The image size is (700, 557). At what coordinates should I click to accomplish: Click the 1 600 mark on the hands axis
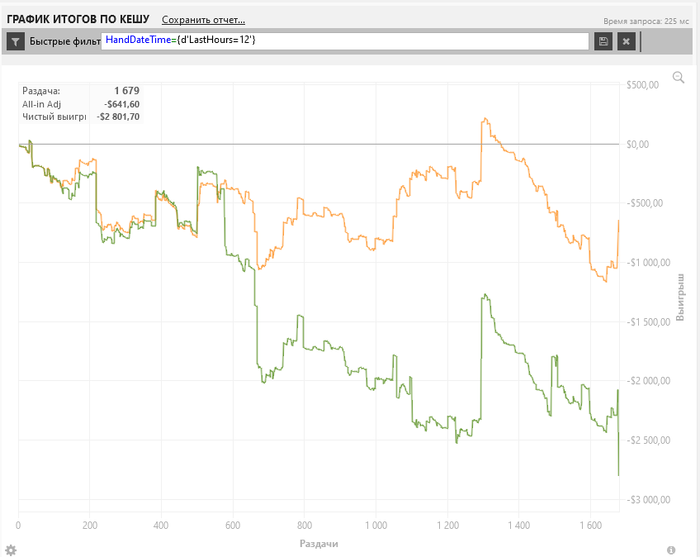tap(590, 525)
